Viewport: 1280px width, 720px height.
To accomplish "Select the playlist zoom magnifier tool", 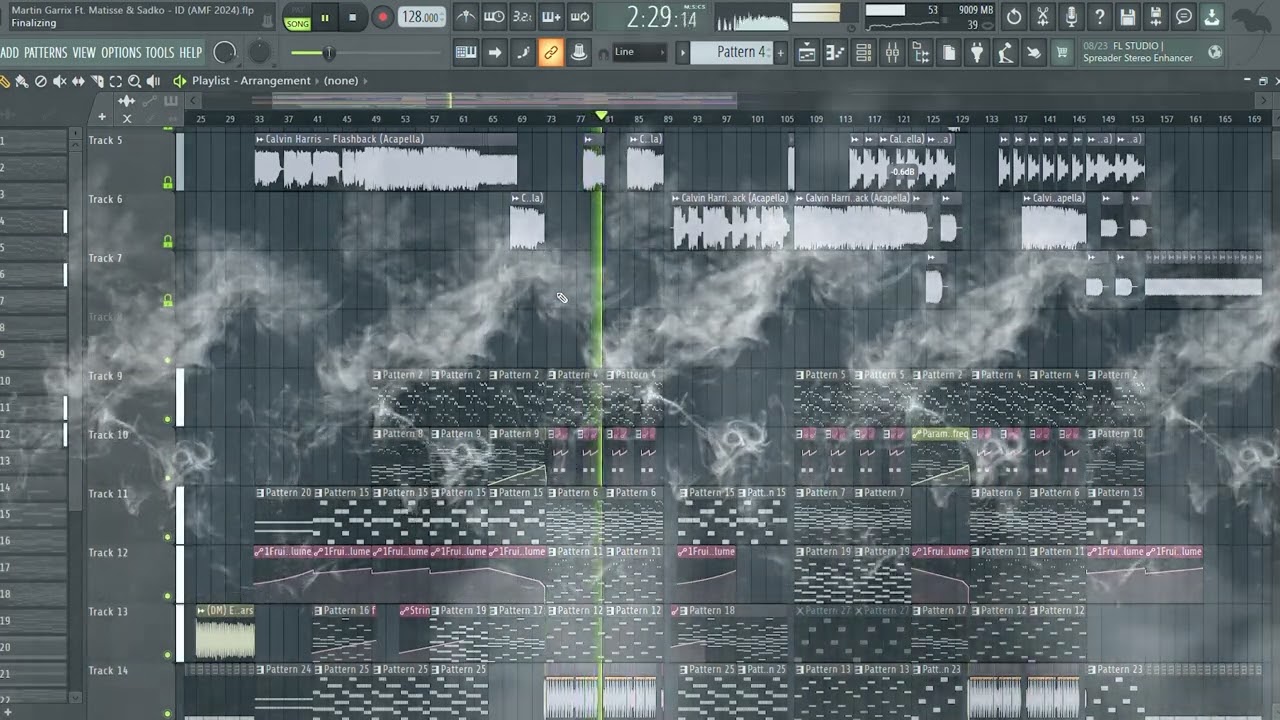I will (x=134, y=81).
